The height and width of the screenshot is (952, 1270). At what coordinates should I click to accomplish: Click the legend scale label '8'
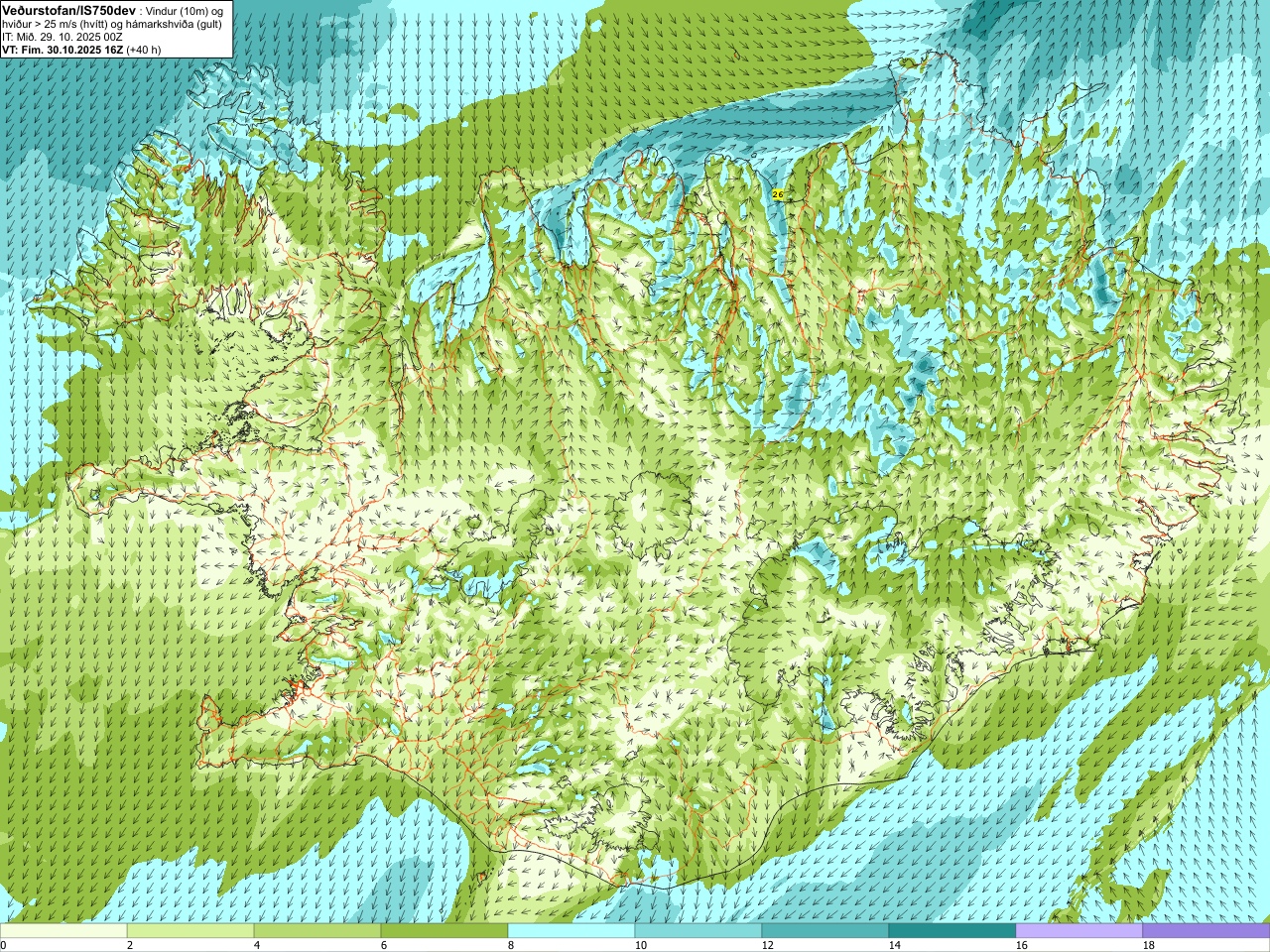coord(511,945)
